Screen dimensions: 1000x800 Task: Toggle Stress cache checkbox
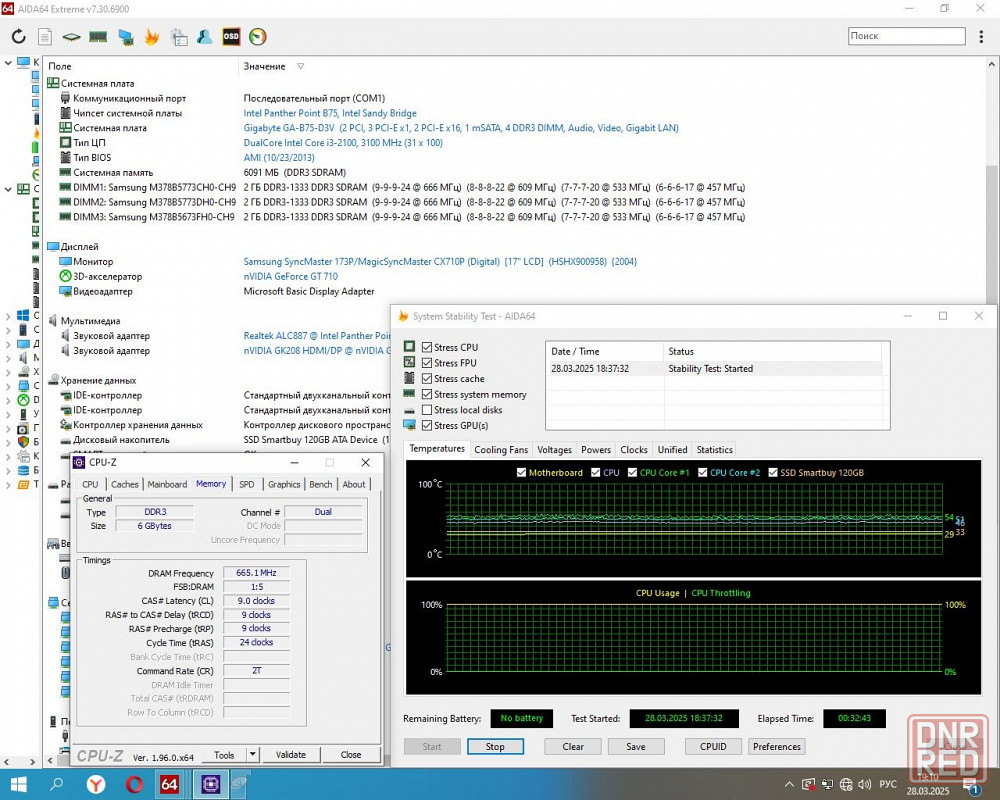427,378
